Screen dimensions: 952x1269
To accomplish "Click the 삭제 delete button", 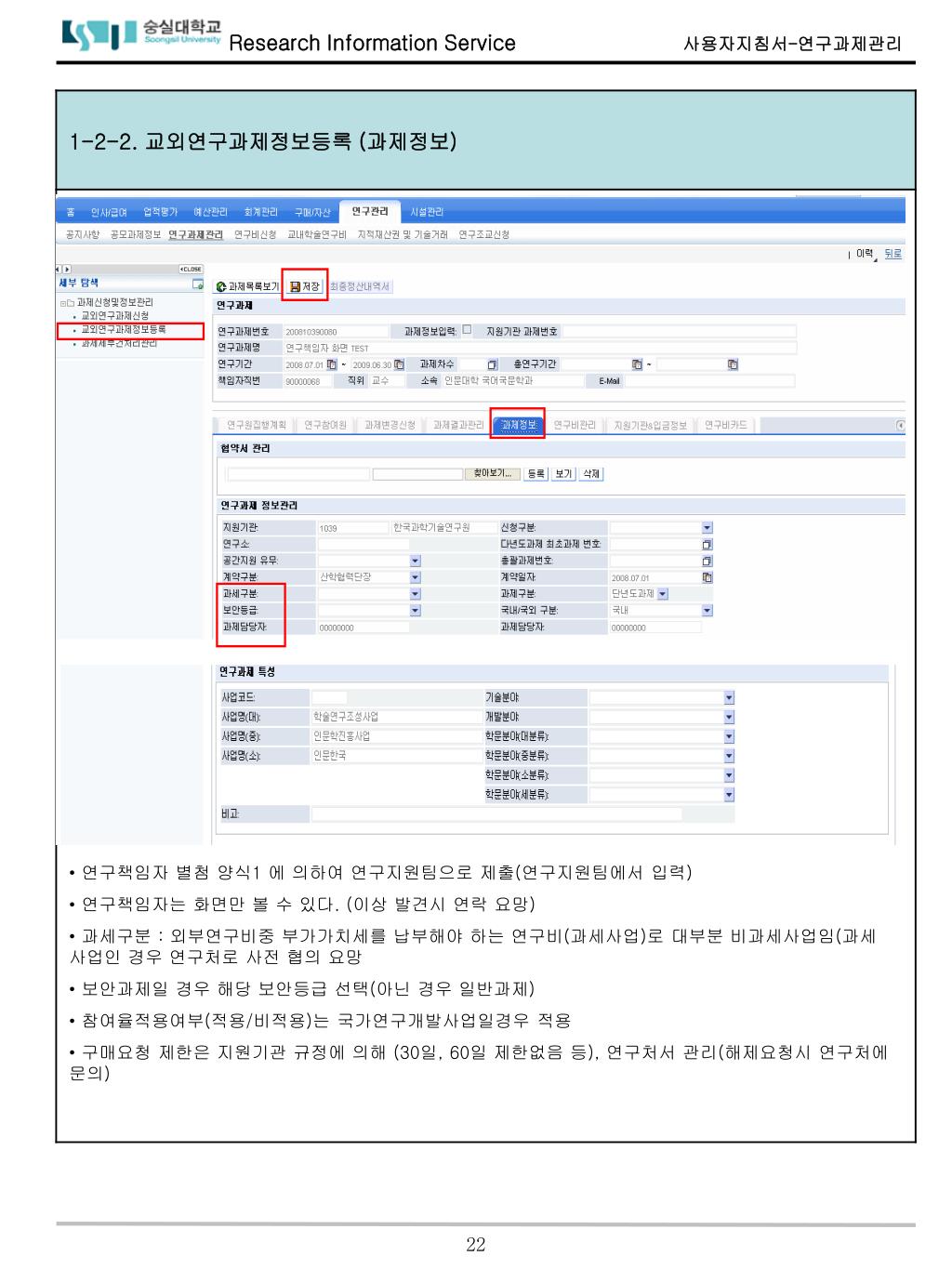I will 591,473.
